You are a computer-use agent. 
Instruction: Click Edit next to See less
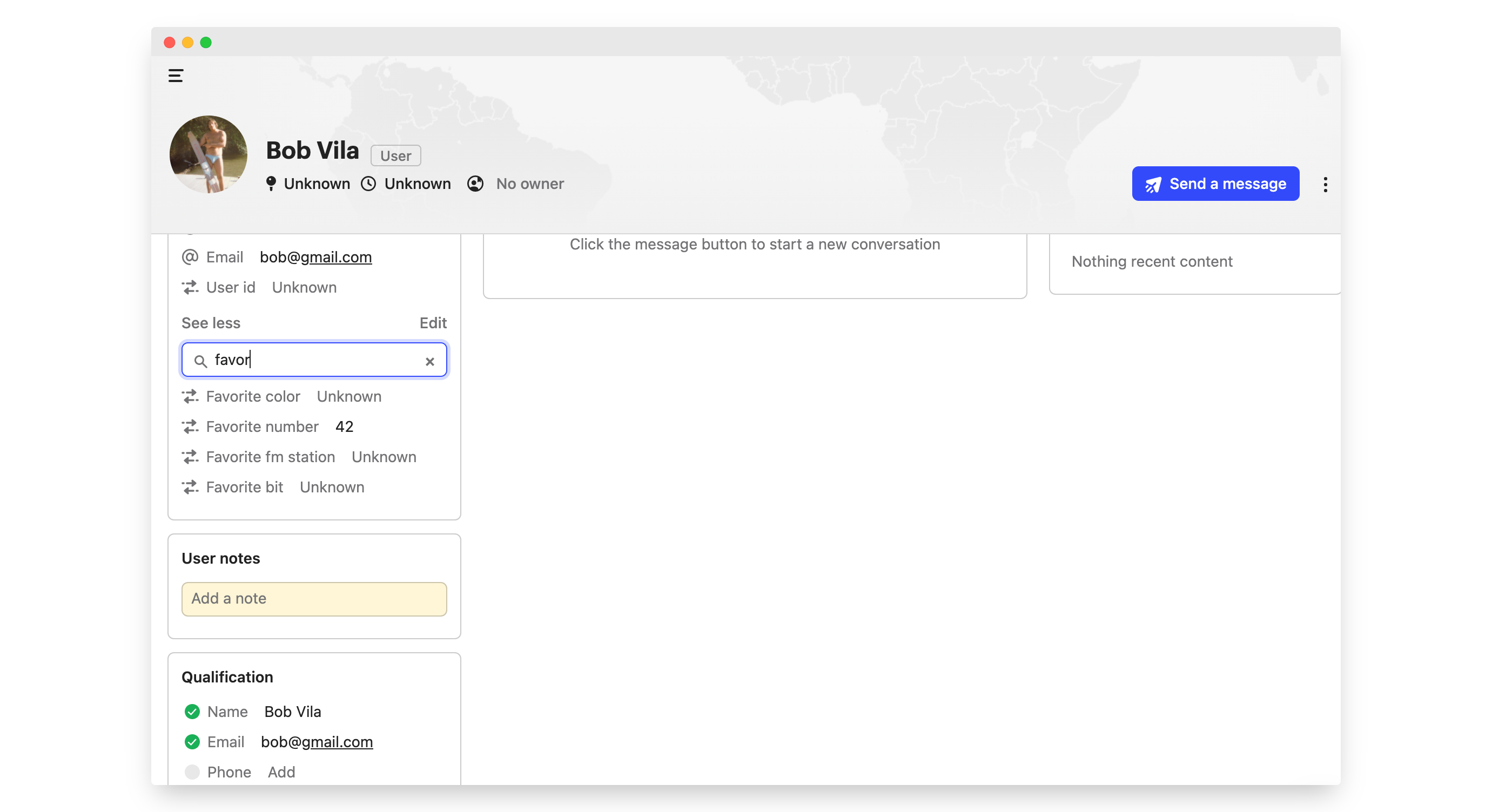pyautogui.click(x=433, y=323)
